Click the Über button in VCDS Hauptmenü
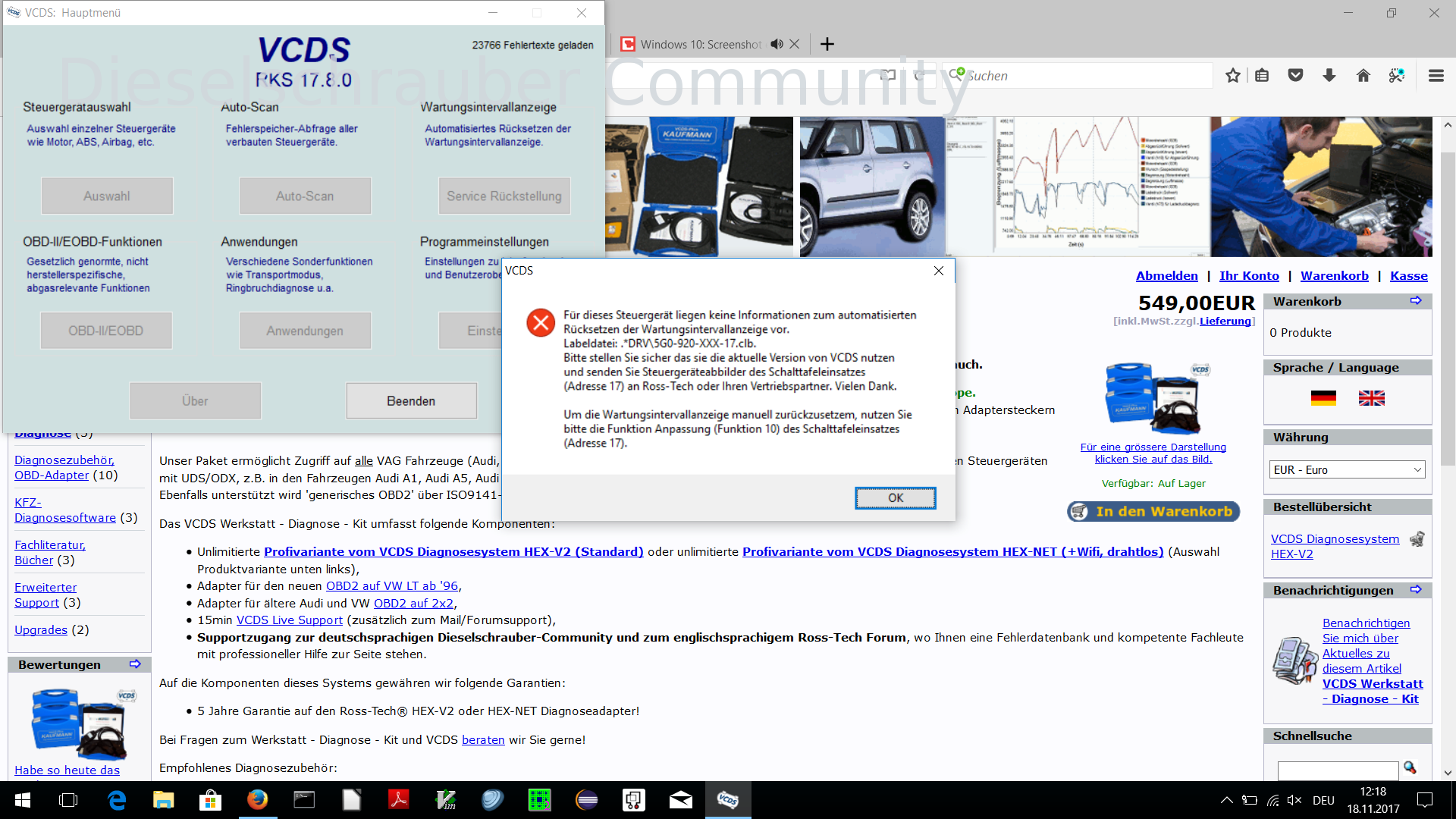Image resolution: width=1456 pixels, height=819 pixels. click(x=195, y=400)
